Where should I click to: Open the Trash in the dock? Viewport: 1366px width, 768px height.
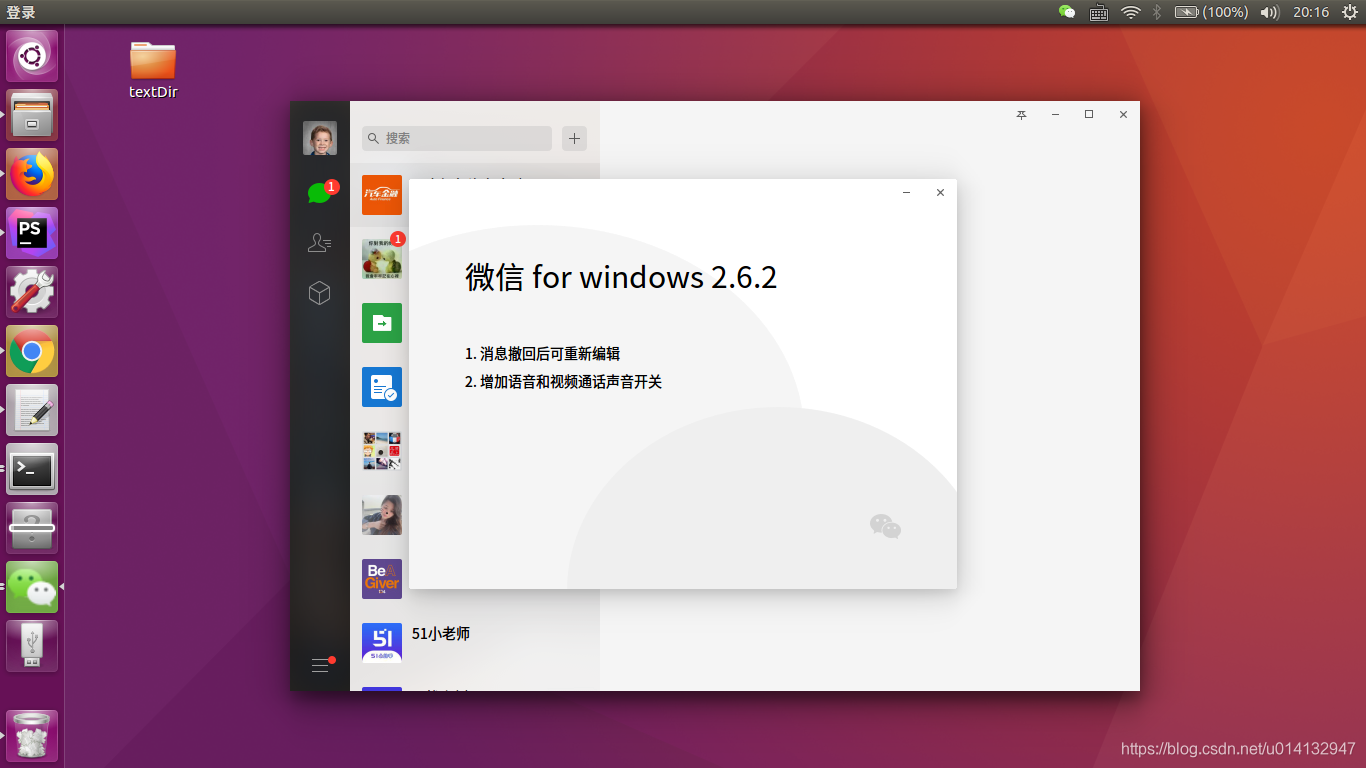coord(32,736)
